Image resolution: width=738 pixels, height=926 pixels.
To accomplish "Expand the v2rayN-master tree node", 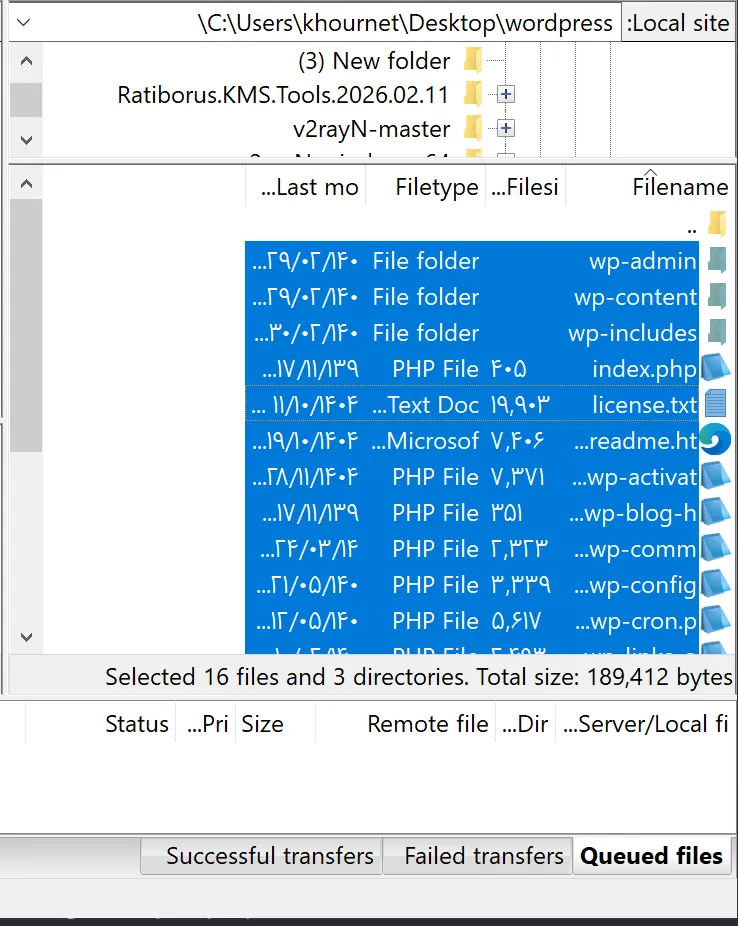I will [x=505, y=128].
